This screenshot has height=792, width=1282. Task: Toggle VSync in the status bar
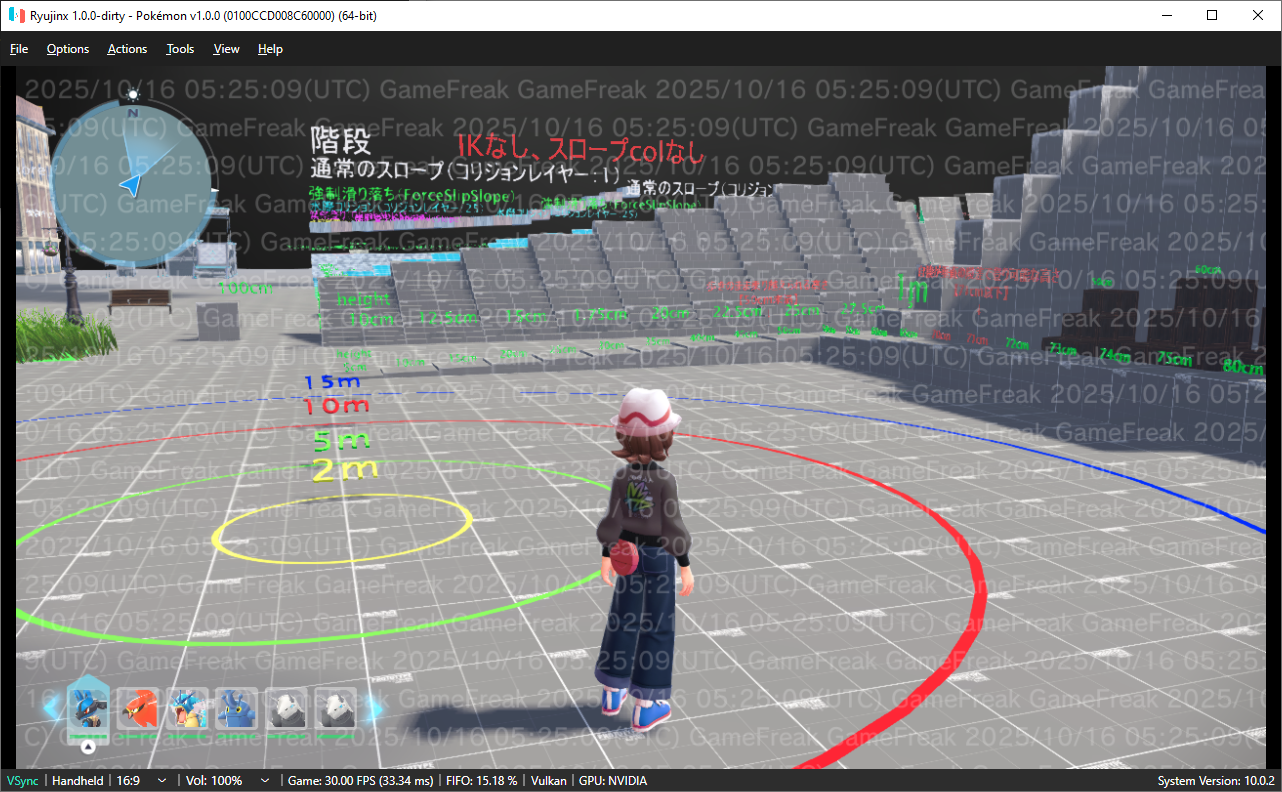23,781
